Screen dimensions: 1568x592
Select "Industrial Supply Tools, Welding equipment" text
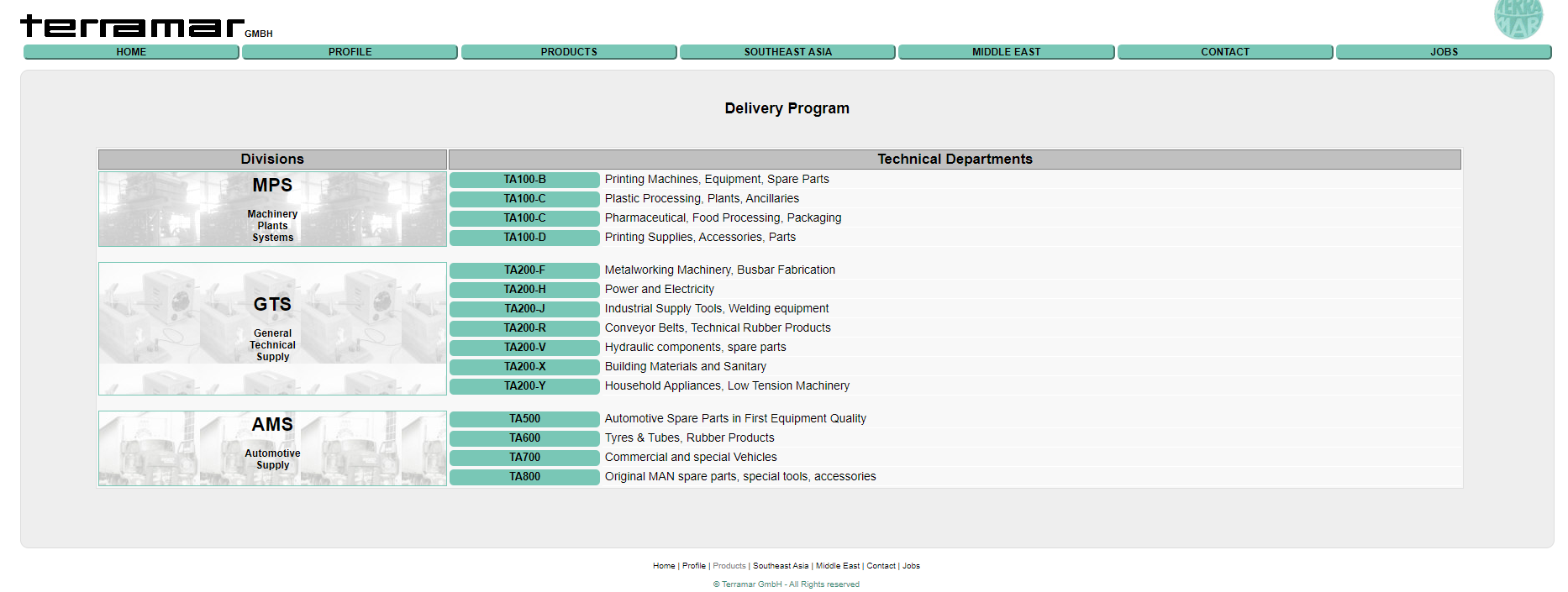pos(717,309)
